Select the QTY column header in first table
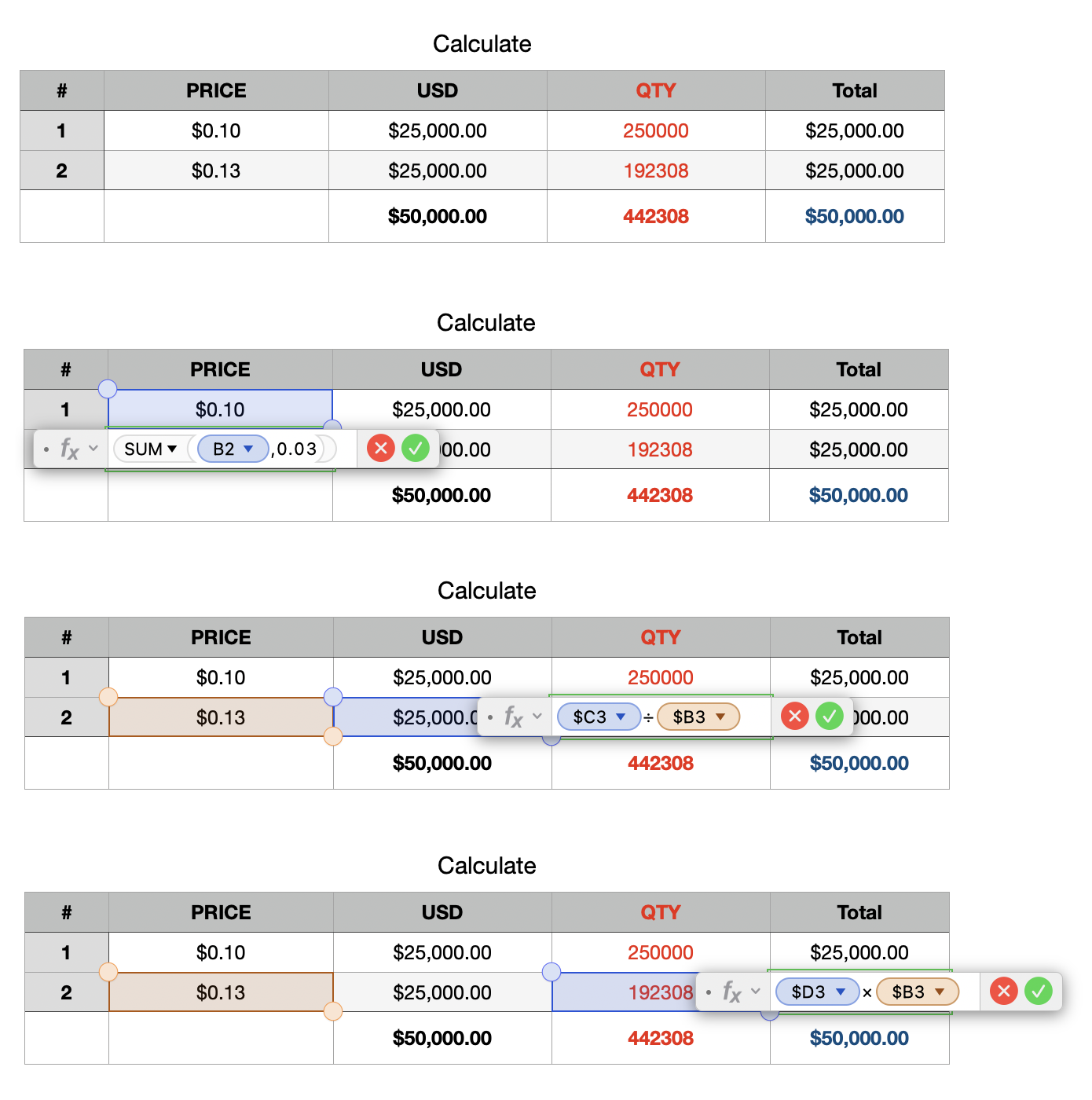Viewport: 1092px width, 1100px height. coord(656,90)
